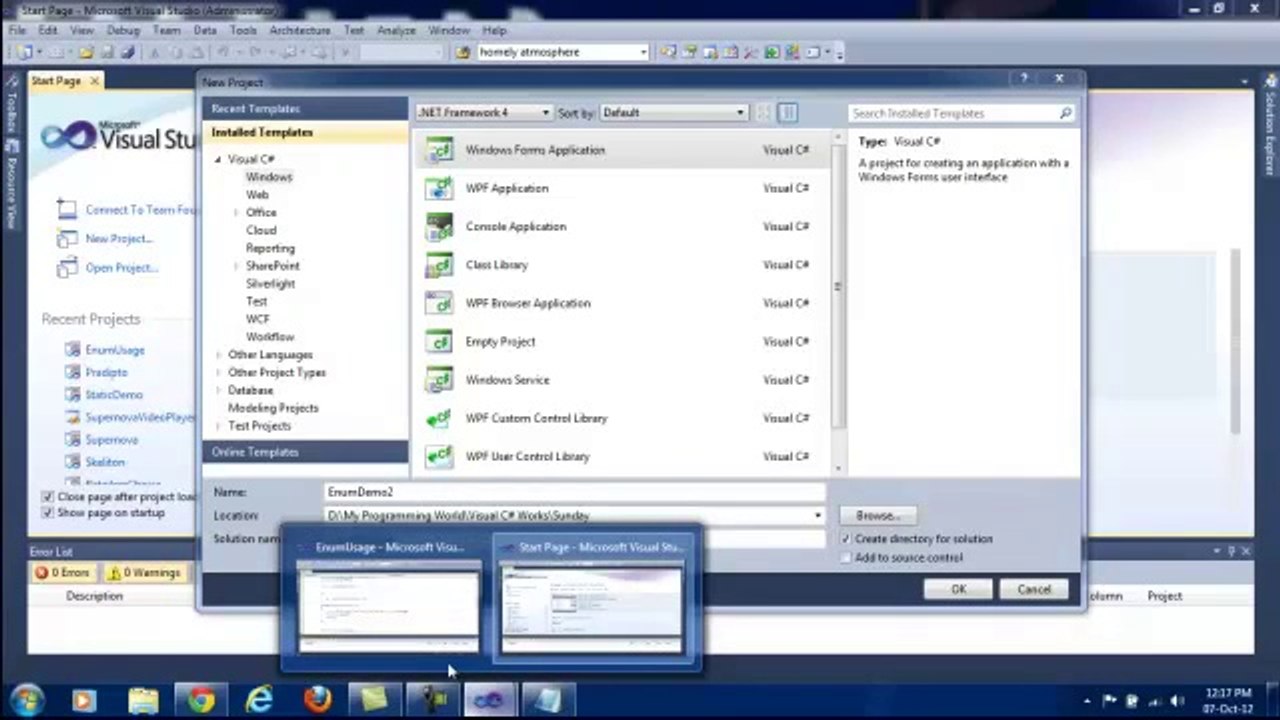Click the Name field containing EnumDemo2
The width and height of the screenshot is (1280, 720).
(x=575, y=492)
